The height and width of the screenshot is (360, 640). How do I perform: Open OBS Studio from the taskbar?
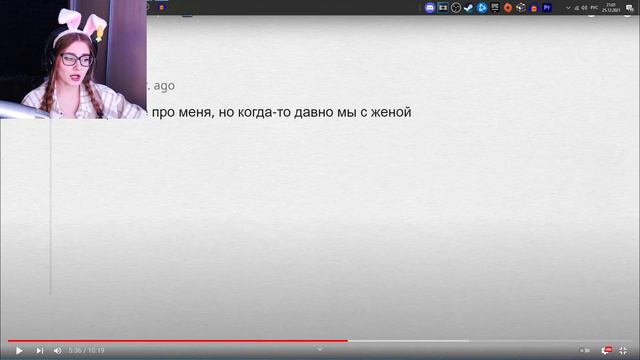coord(456,7)
